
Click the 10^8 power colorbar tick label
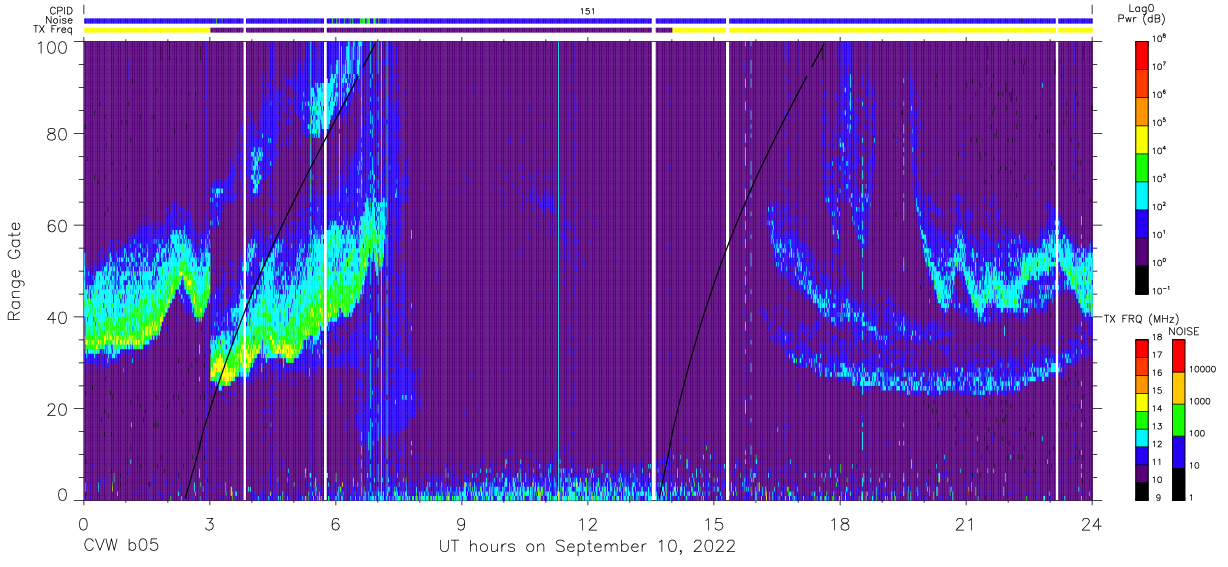click(x=1159, y=37)
